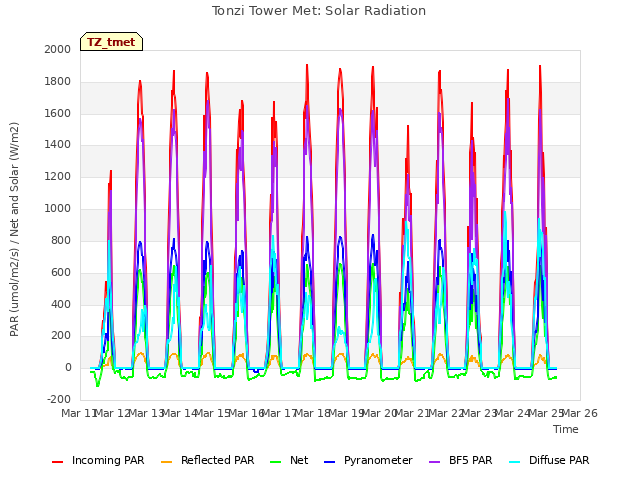Select the BF5 PAR legend label
The image size is (640, 480).
(x=471, y=460)
